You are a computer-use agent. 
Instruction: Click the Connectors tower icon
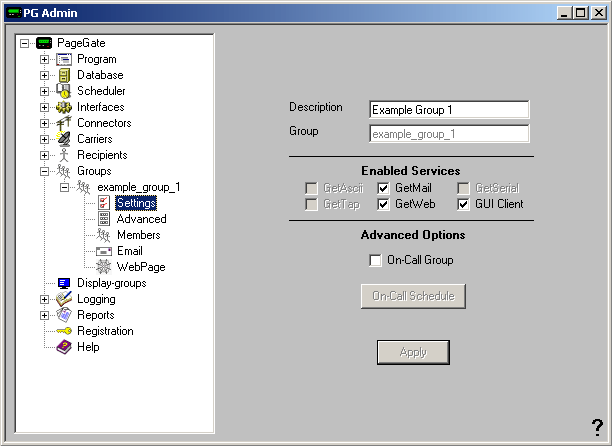(x=64, y=123)
